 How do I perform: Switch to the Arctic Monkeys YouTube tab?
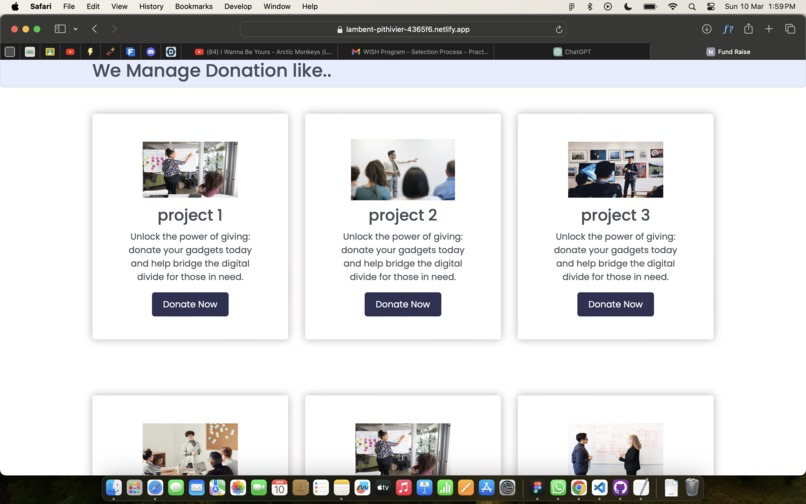click(263, 51)
